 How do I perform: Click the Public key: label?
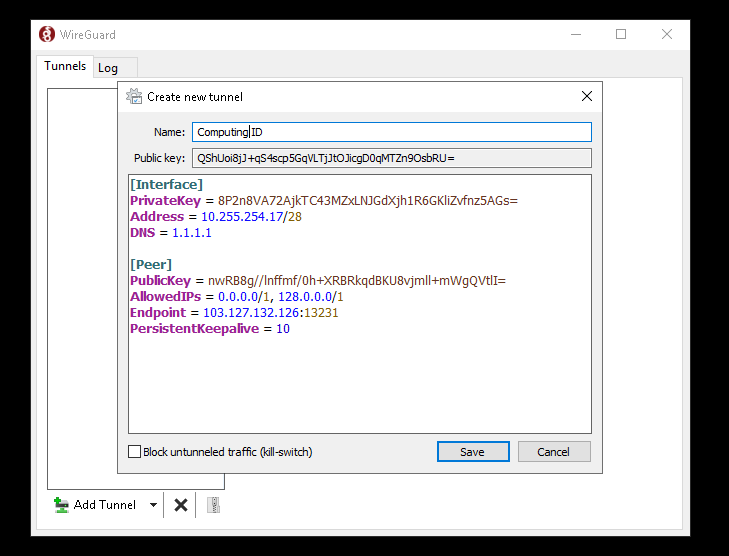click(159, 158)
